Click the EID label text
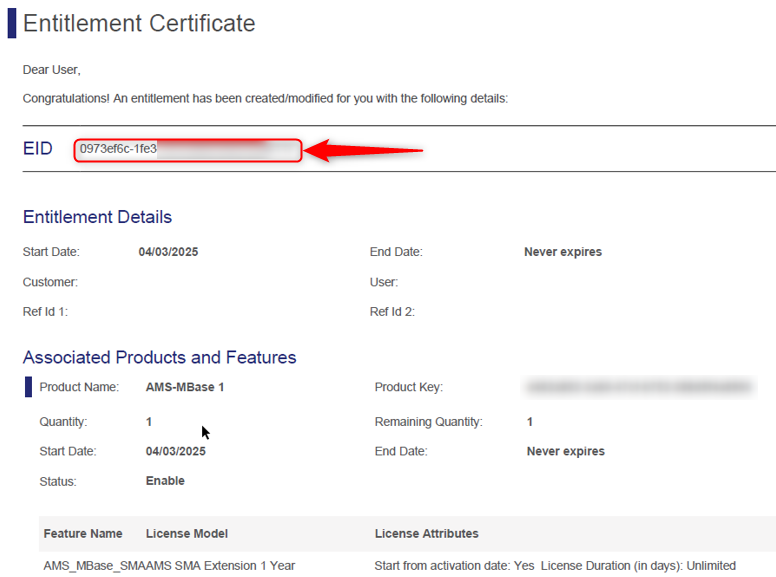This screenshot has width=776, height=577. coord(38,150)
